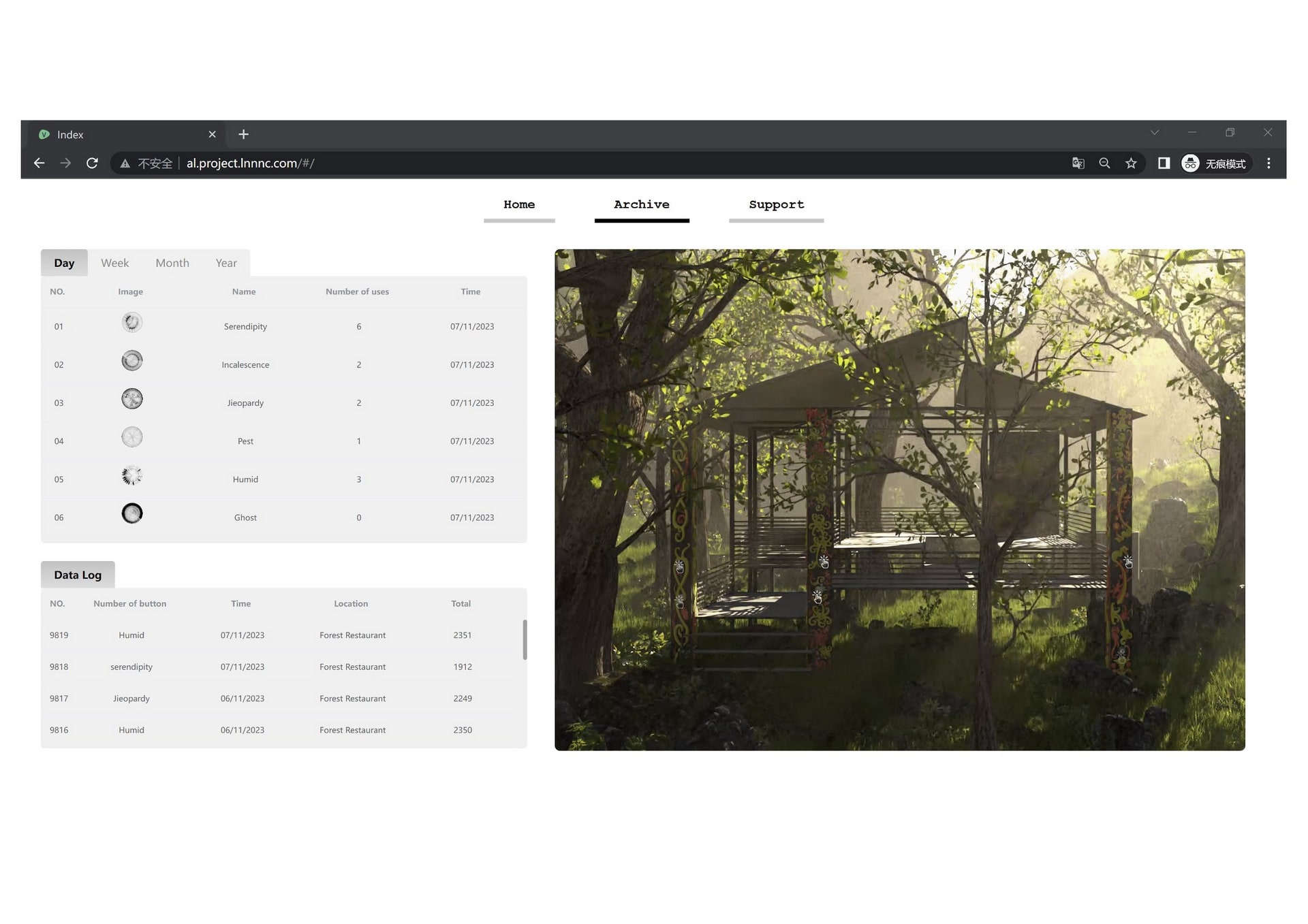
Task: Expand the tab search chevron
Action: (x=1154, y=133)
